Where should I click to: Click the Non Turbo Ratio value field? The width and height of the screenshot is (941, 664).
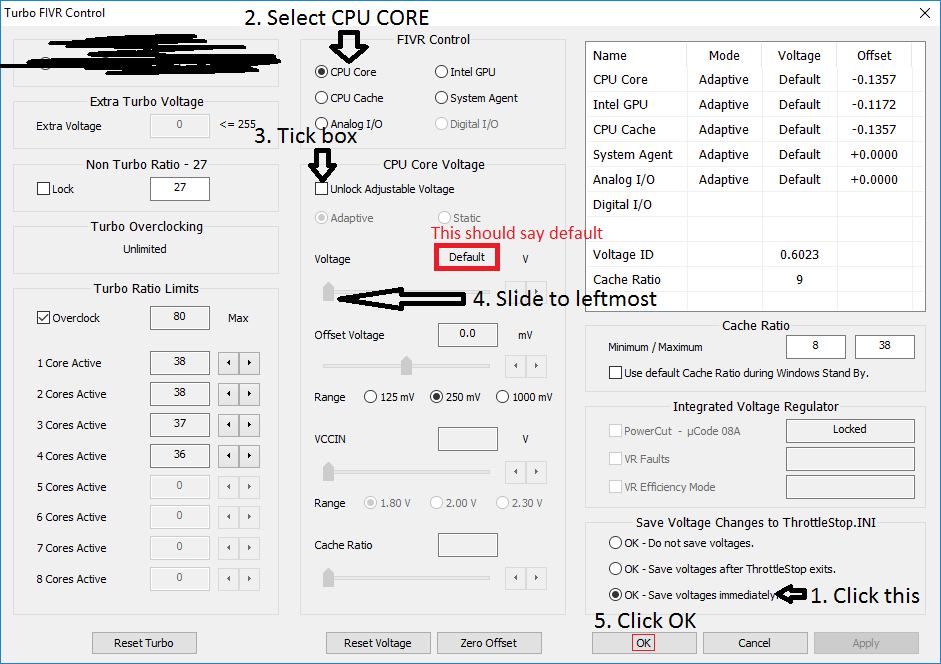(180, 189)
